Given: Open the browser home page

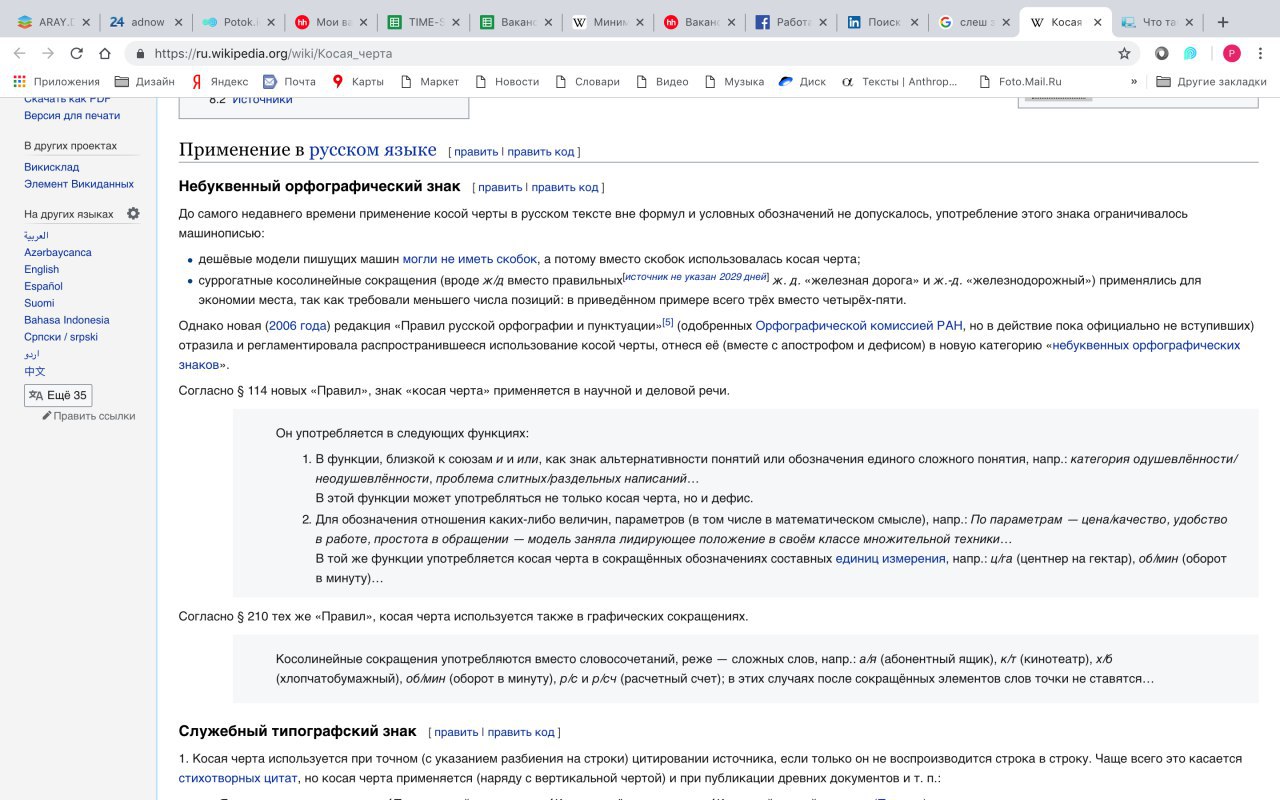Looking at the screenshot, I should point(105,53).
